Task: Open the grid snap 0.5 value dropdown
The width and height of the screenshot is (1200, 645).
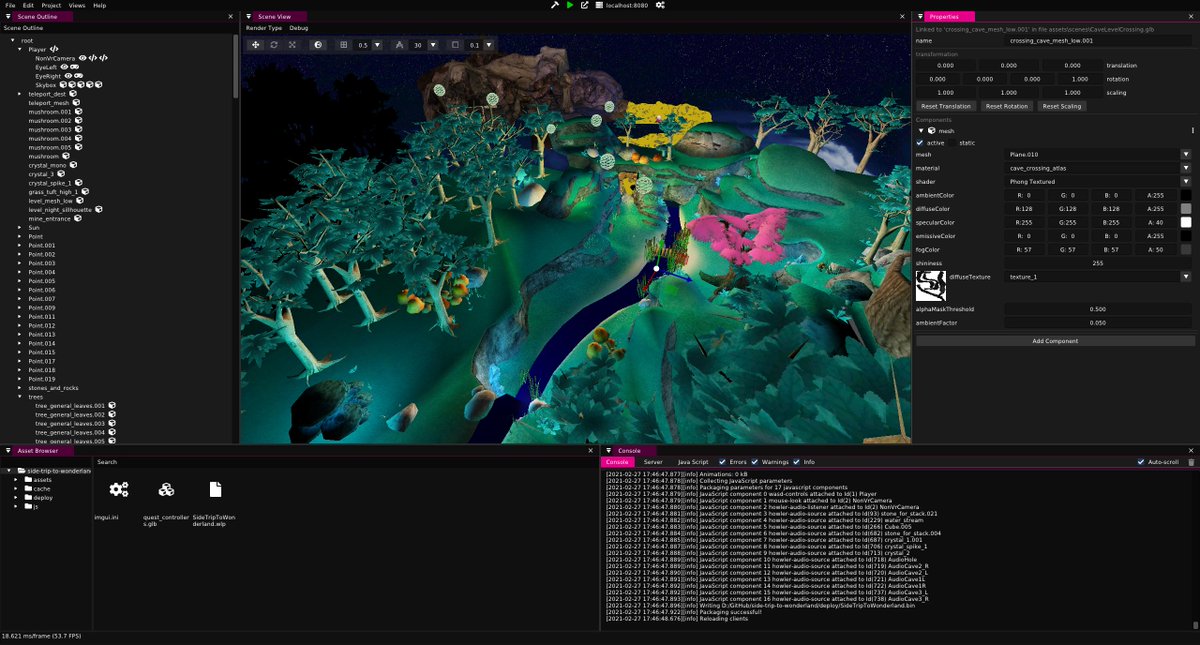Action: tap(377, 45)
